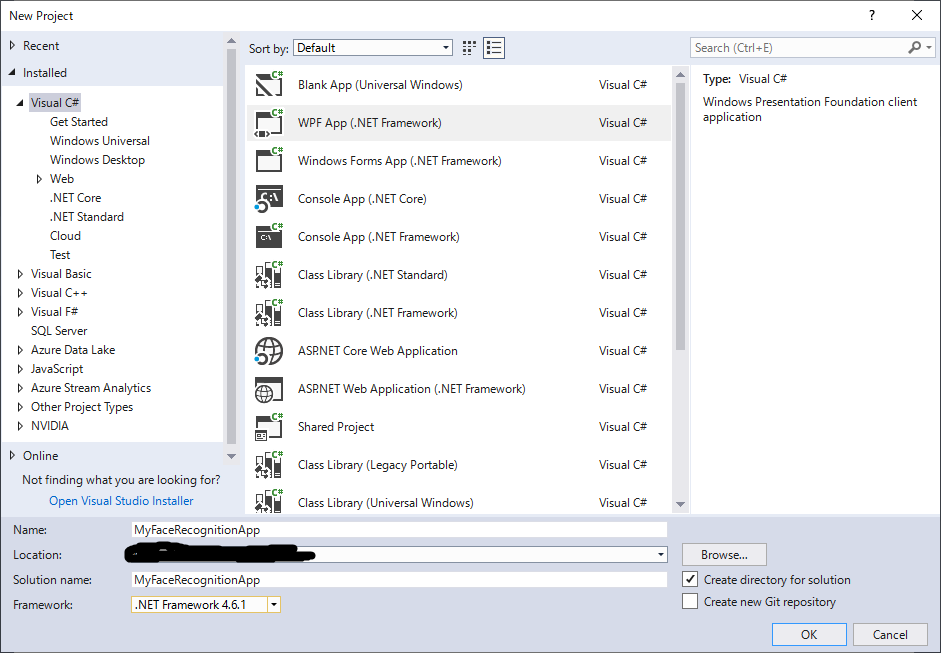Open the Location path dropdown arrow

tap(661, 555)
